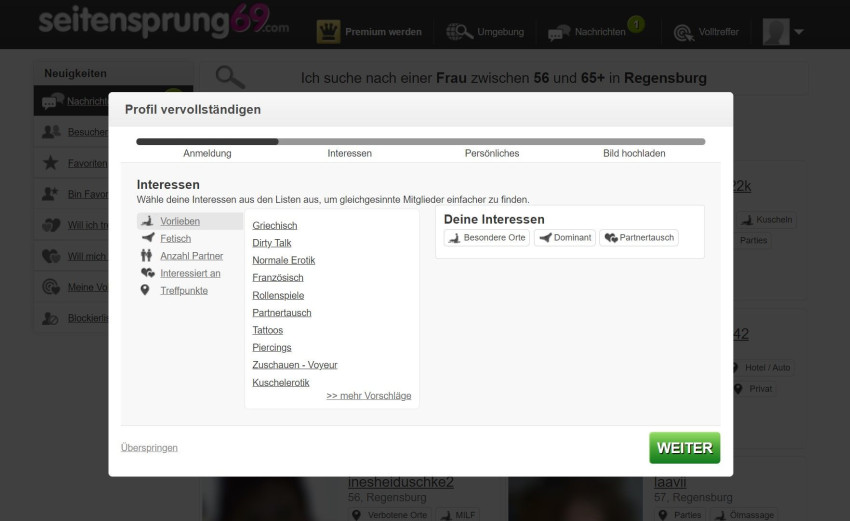
Task: Open inesheiduschke2 profile link
Action: click(x=401, y=482)
